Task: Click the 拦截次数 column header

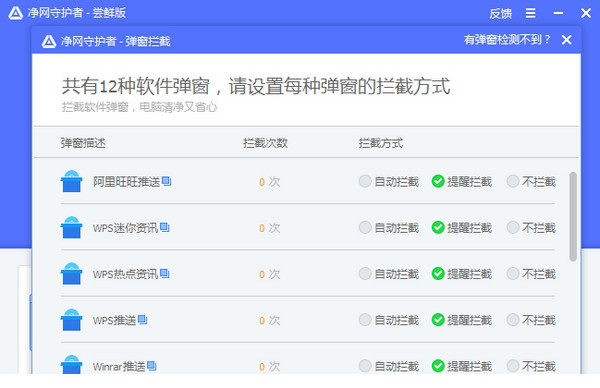Action: [265, 143]
